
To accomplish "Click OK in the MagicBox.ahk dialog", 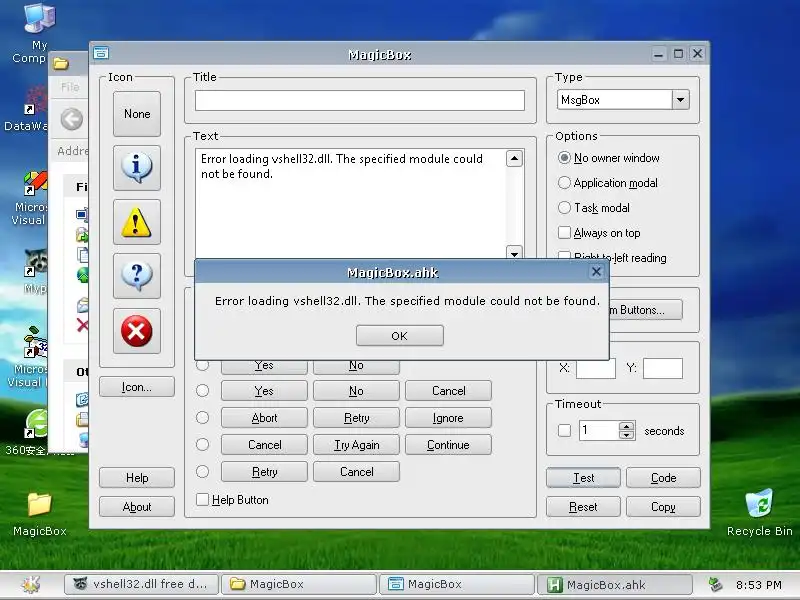I will click(399, 336).
